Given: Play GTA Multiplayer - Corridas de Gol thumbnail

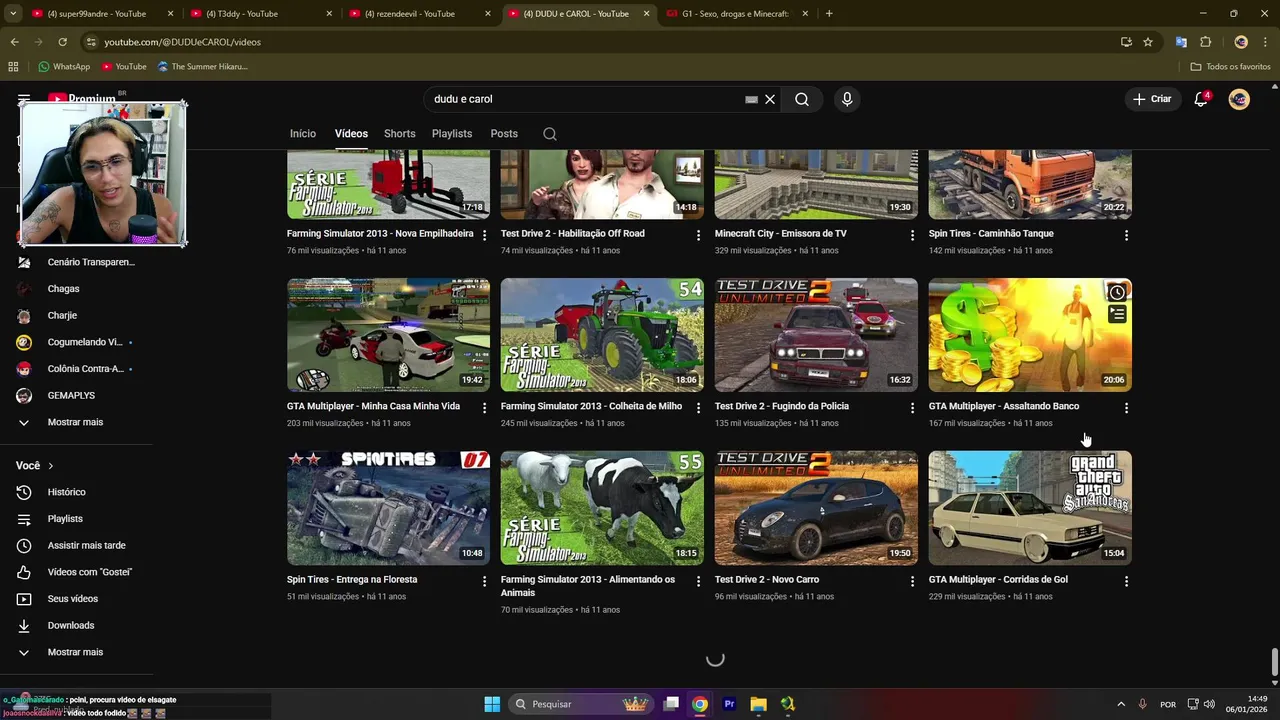Looking at the screenshot, I should tap(1030, 508).
